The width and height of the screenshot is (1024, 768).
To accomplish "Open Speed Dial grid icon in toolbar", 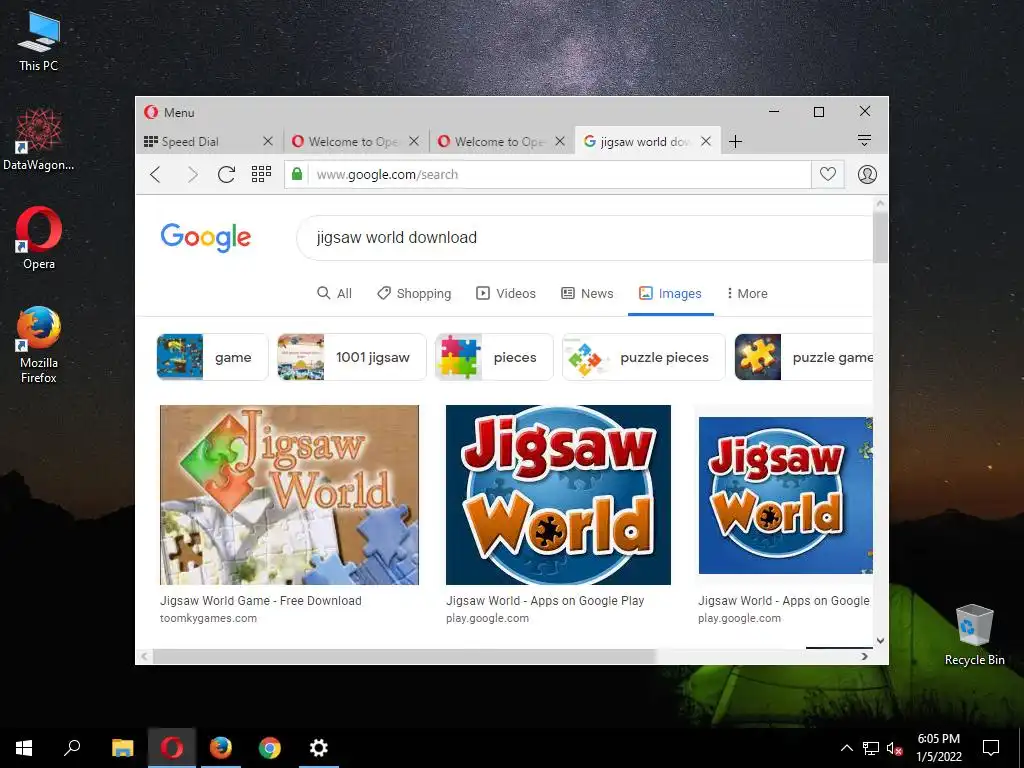I will point(261,174).
